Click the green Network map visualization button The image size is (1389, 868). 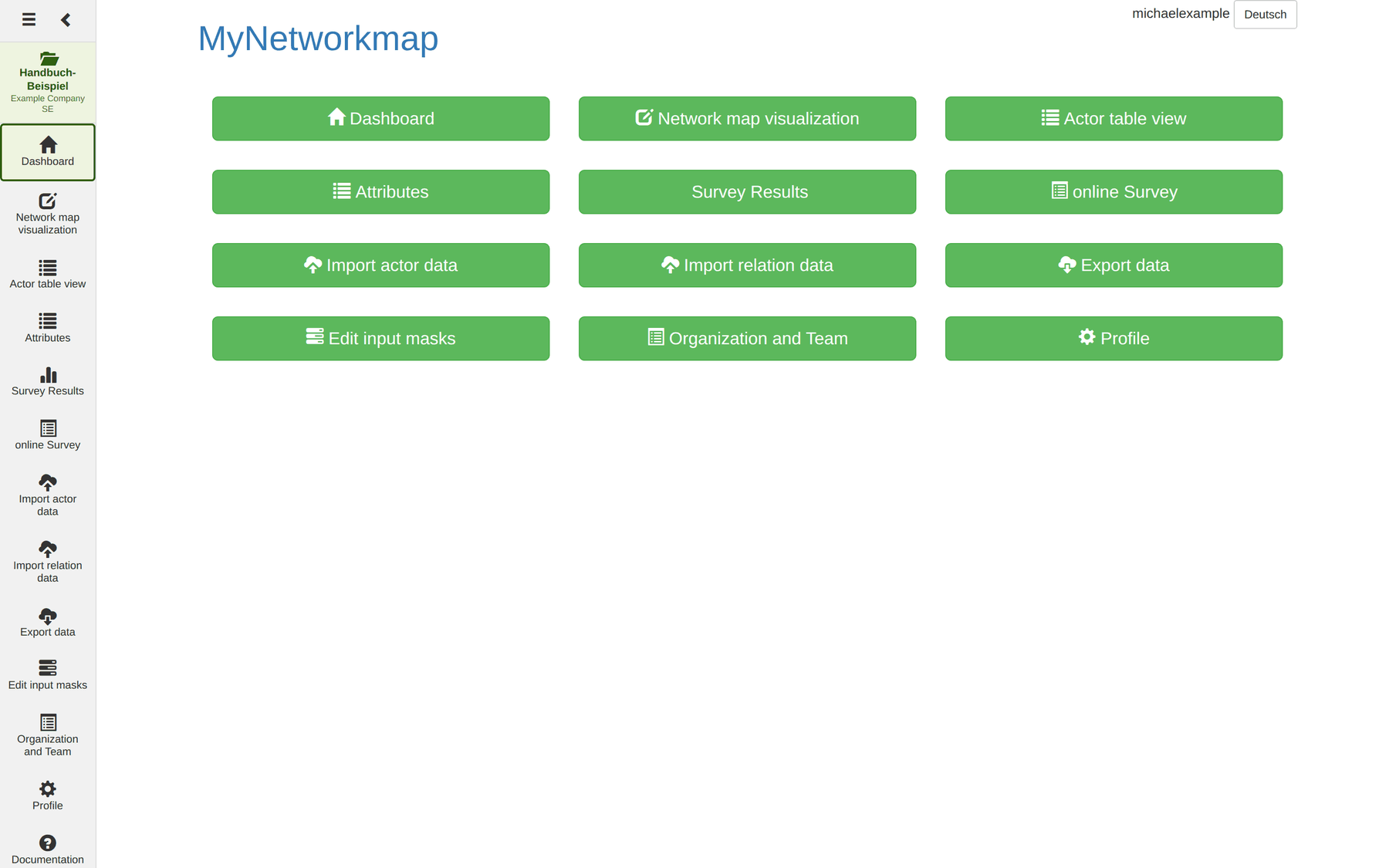click(747, 119)
